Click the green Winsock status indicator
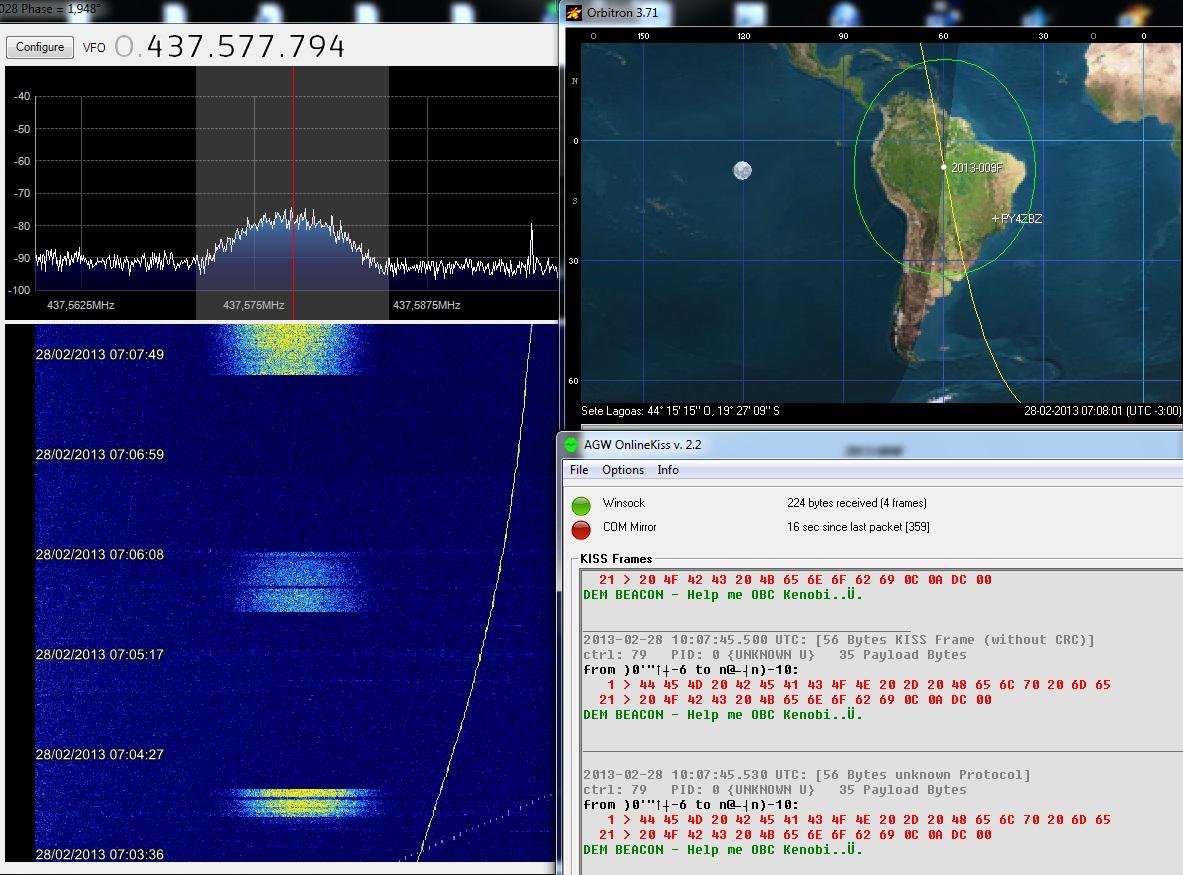 [581, 505]
